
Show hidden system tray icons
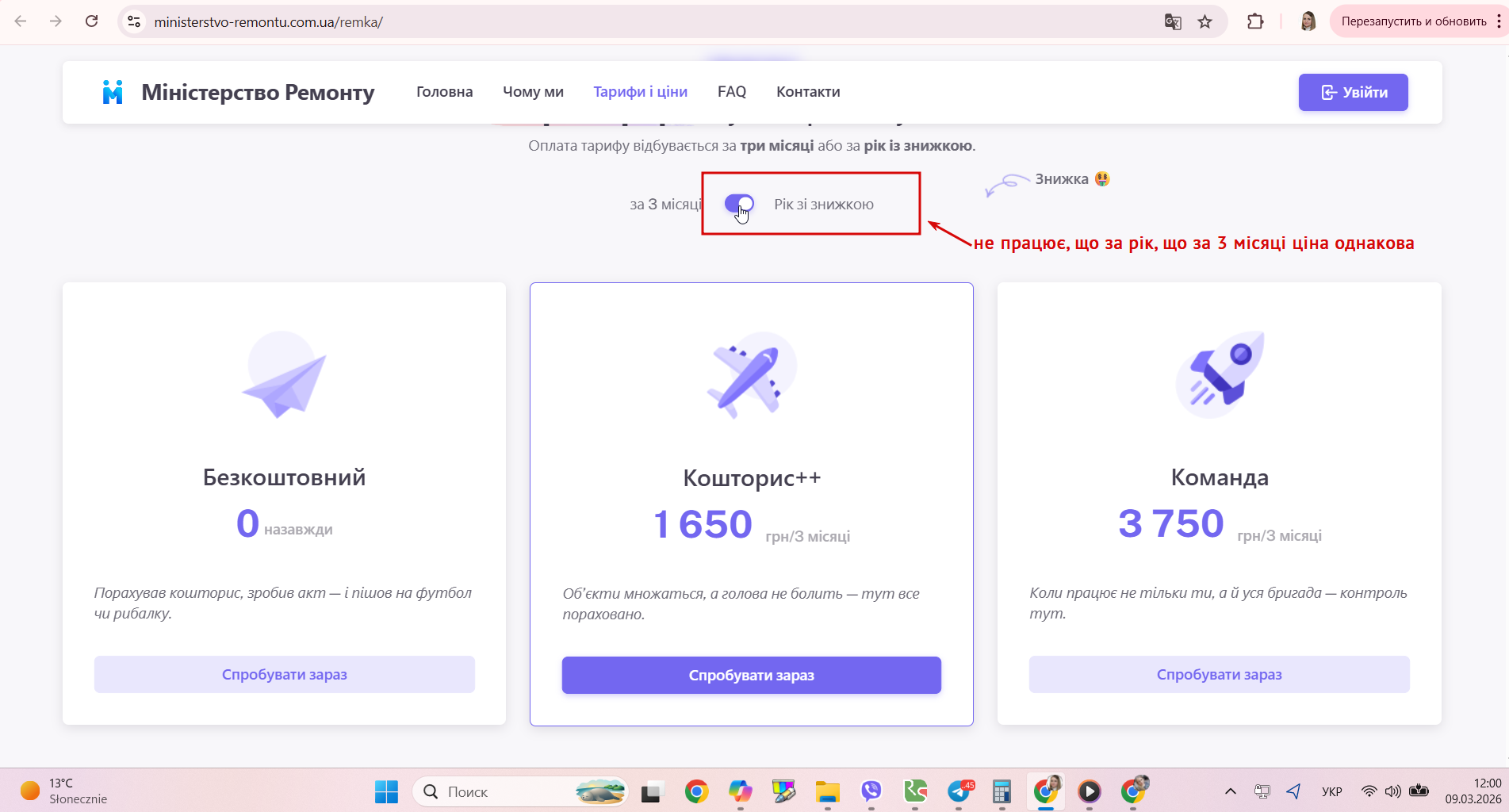point(1231,791)
